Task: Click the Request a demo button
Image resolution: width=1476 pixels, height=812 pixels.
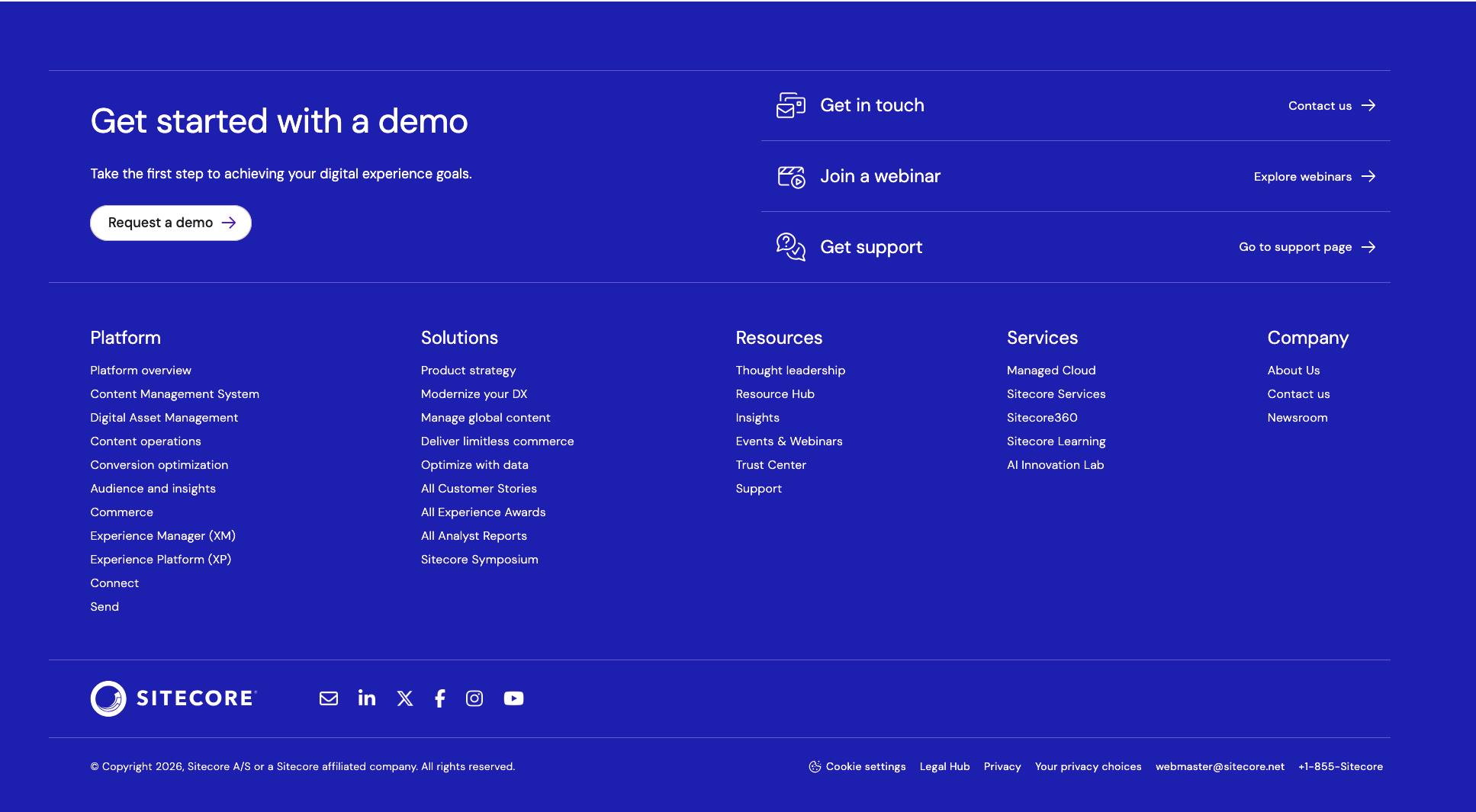Action: (x=171, y=223)
